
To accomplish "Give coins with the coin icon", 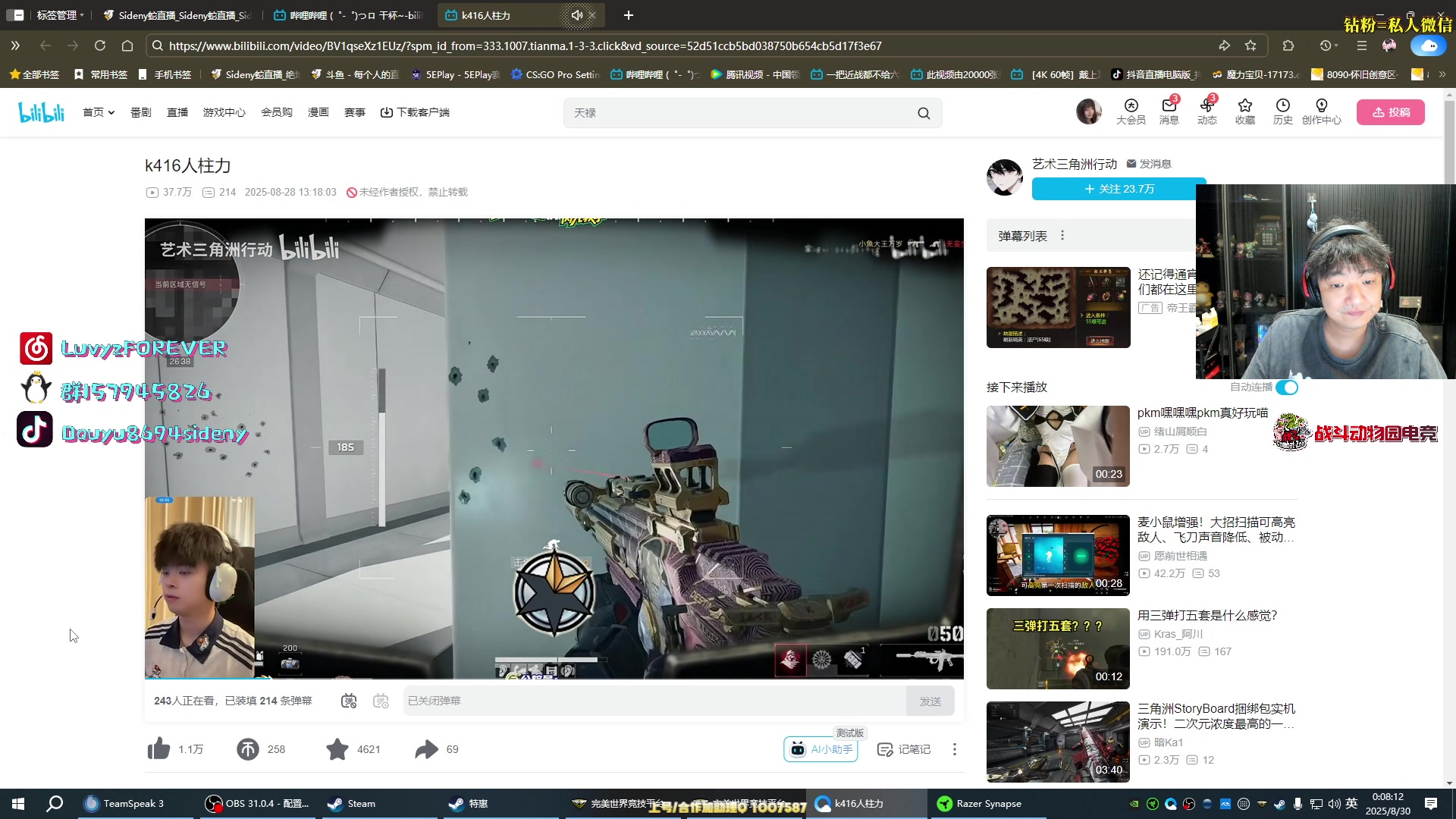I will 247,748.
